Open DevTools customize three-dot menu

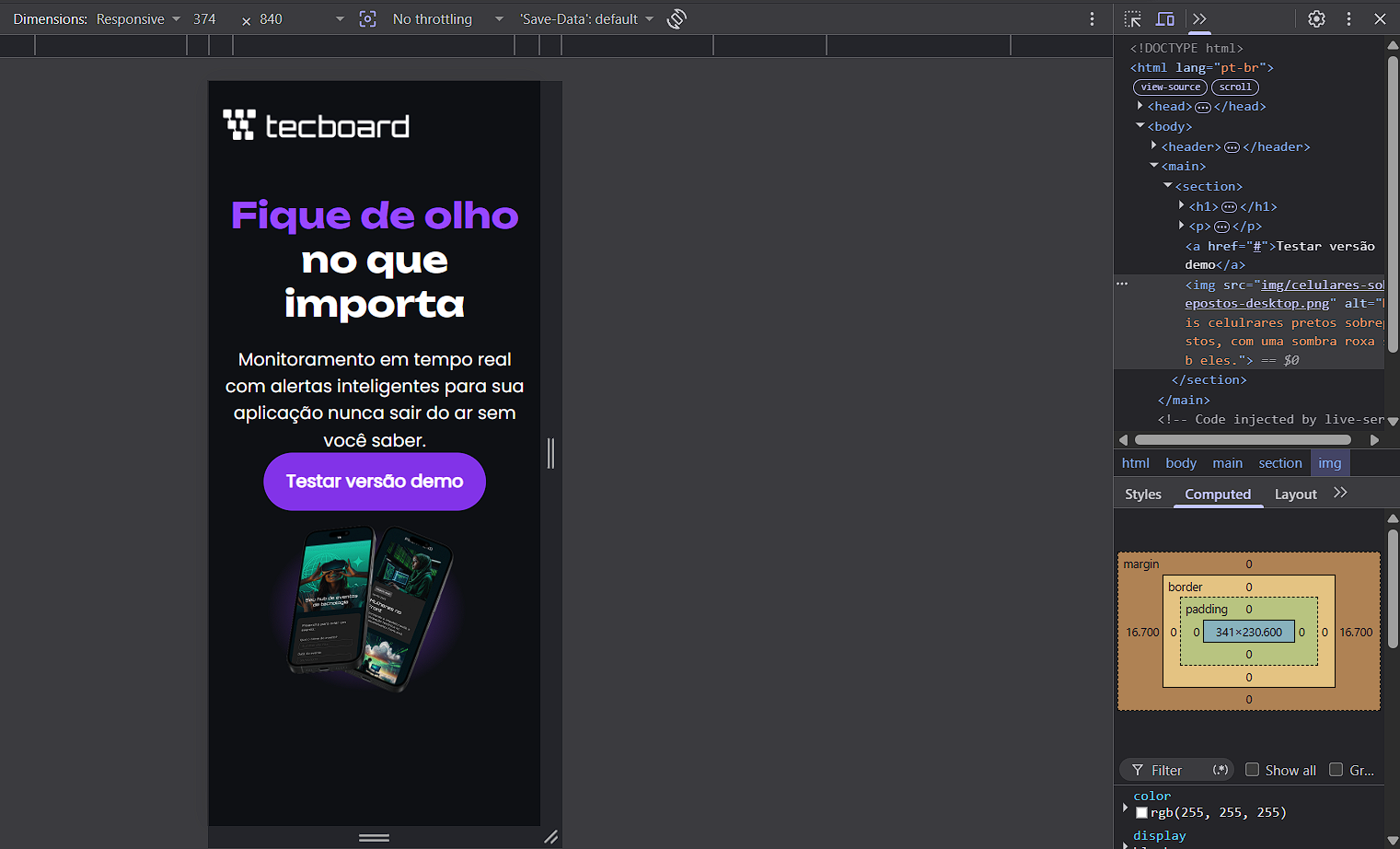click(1348, 18)
